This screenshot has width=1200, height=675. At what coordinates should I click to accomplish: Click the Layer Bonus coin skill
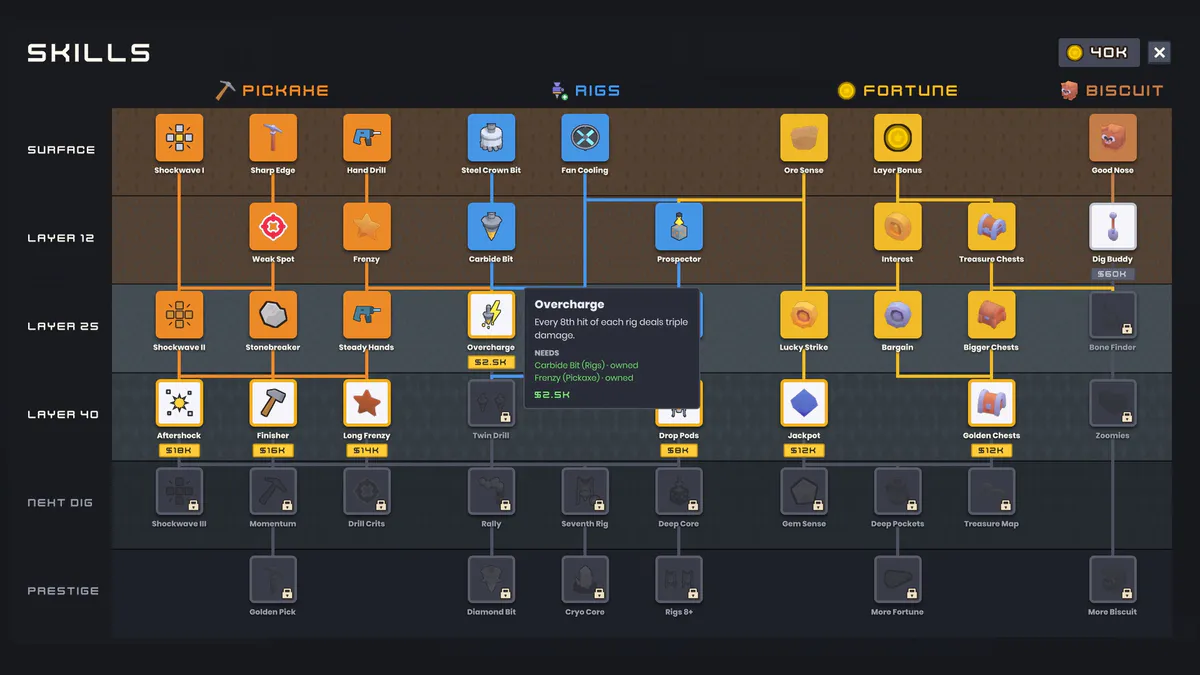(897, 138)
